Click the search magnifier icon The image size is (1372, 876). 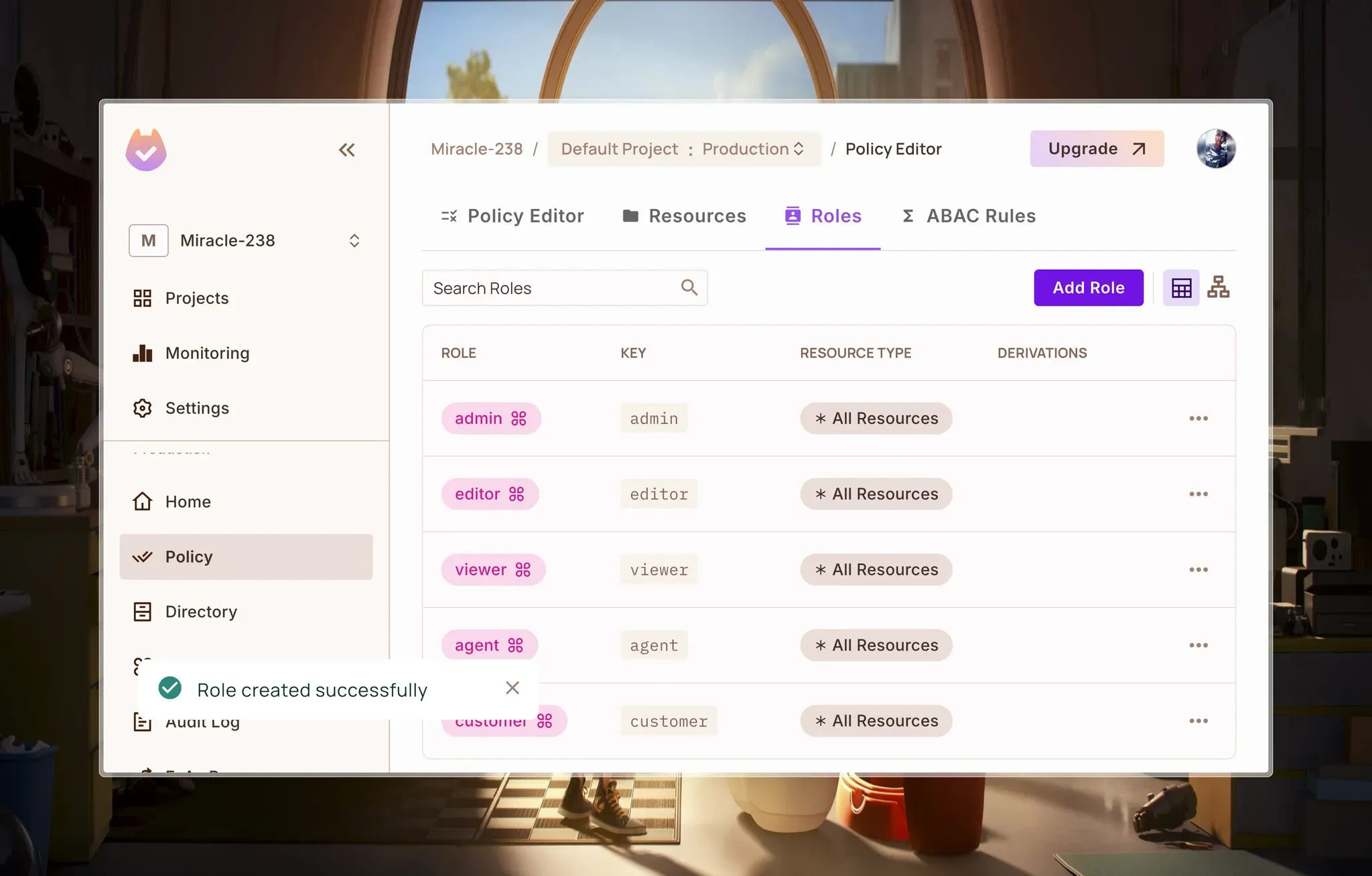pos(689,288)
